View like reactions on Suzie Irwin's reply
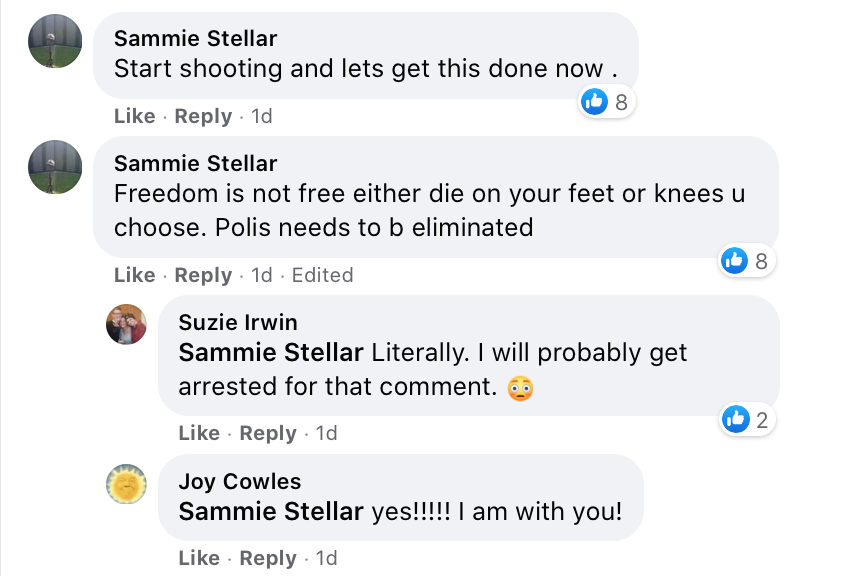 click(x=747, y=420)
